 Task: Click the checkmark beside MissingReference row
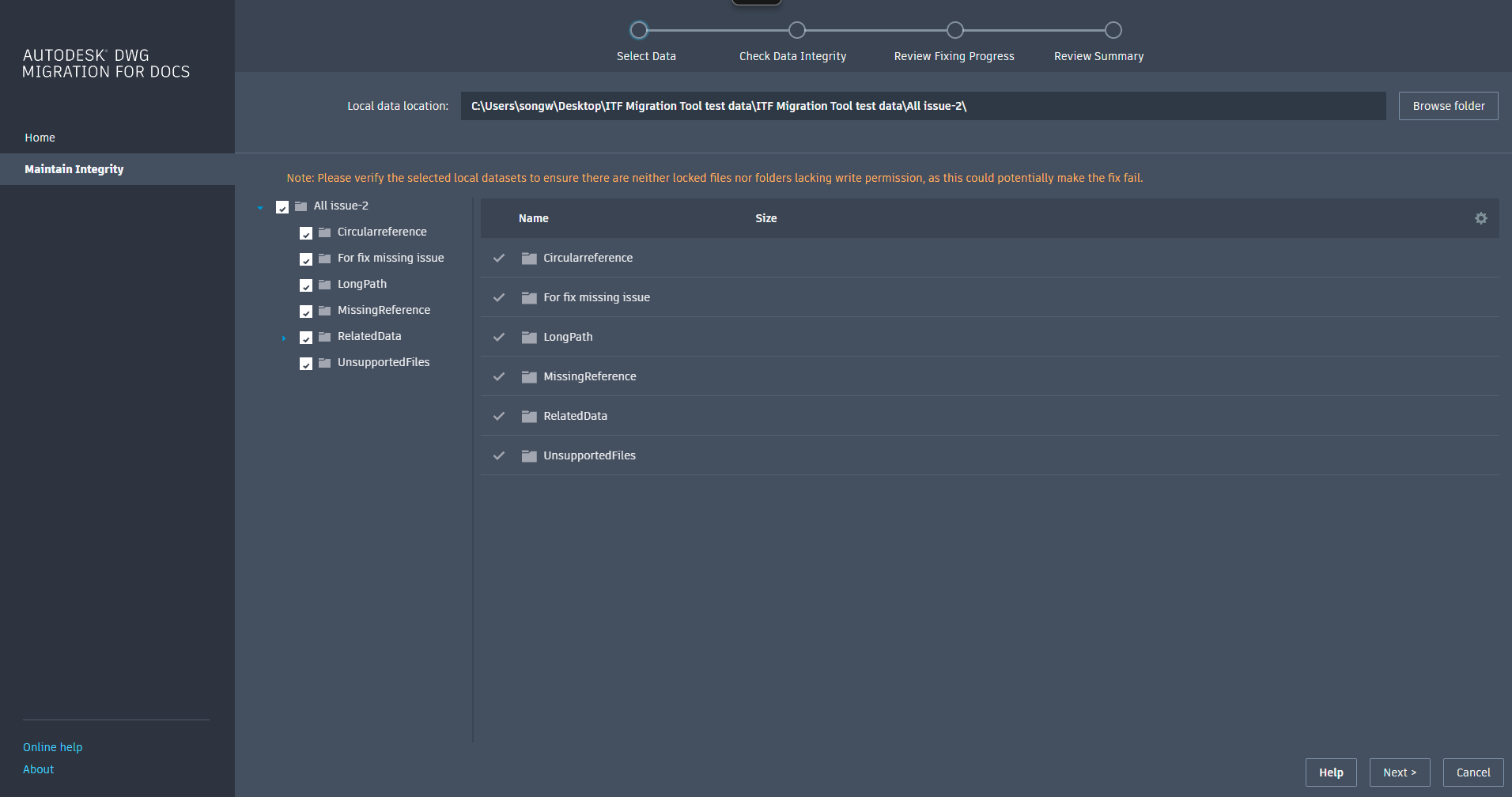[499, 376]
